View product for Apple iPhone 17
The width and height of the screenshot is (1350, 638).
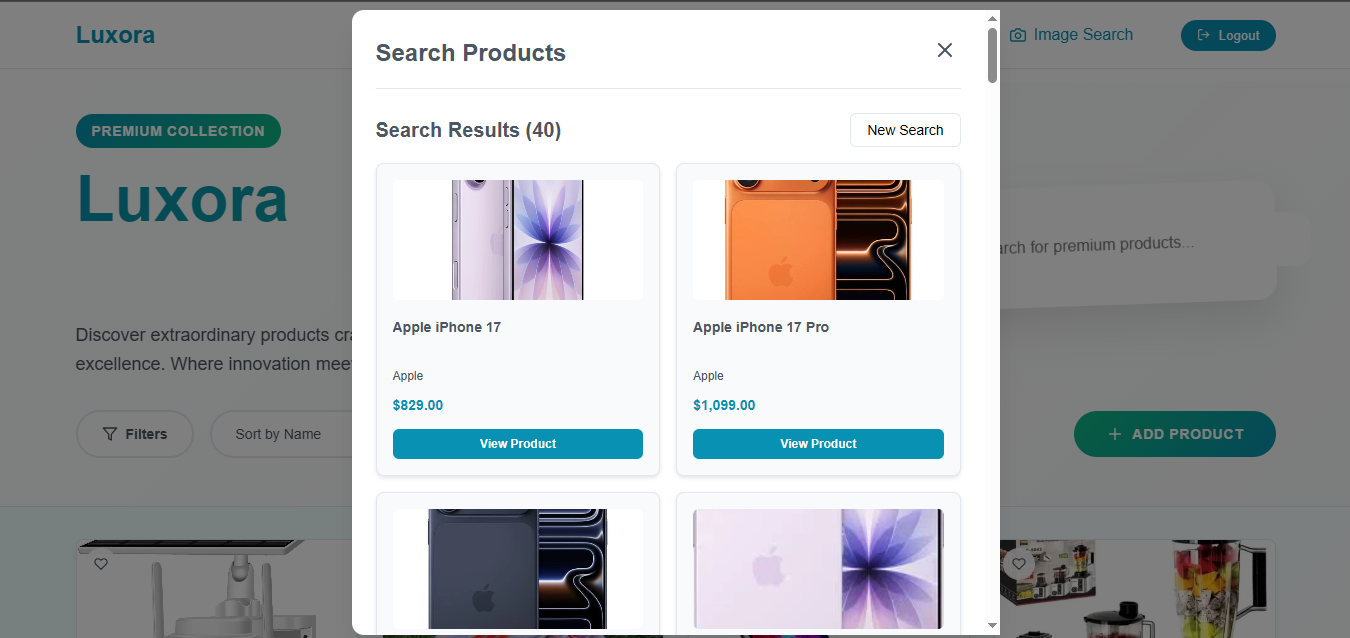click(x=517, y=444)
